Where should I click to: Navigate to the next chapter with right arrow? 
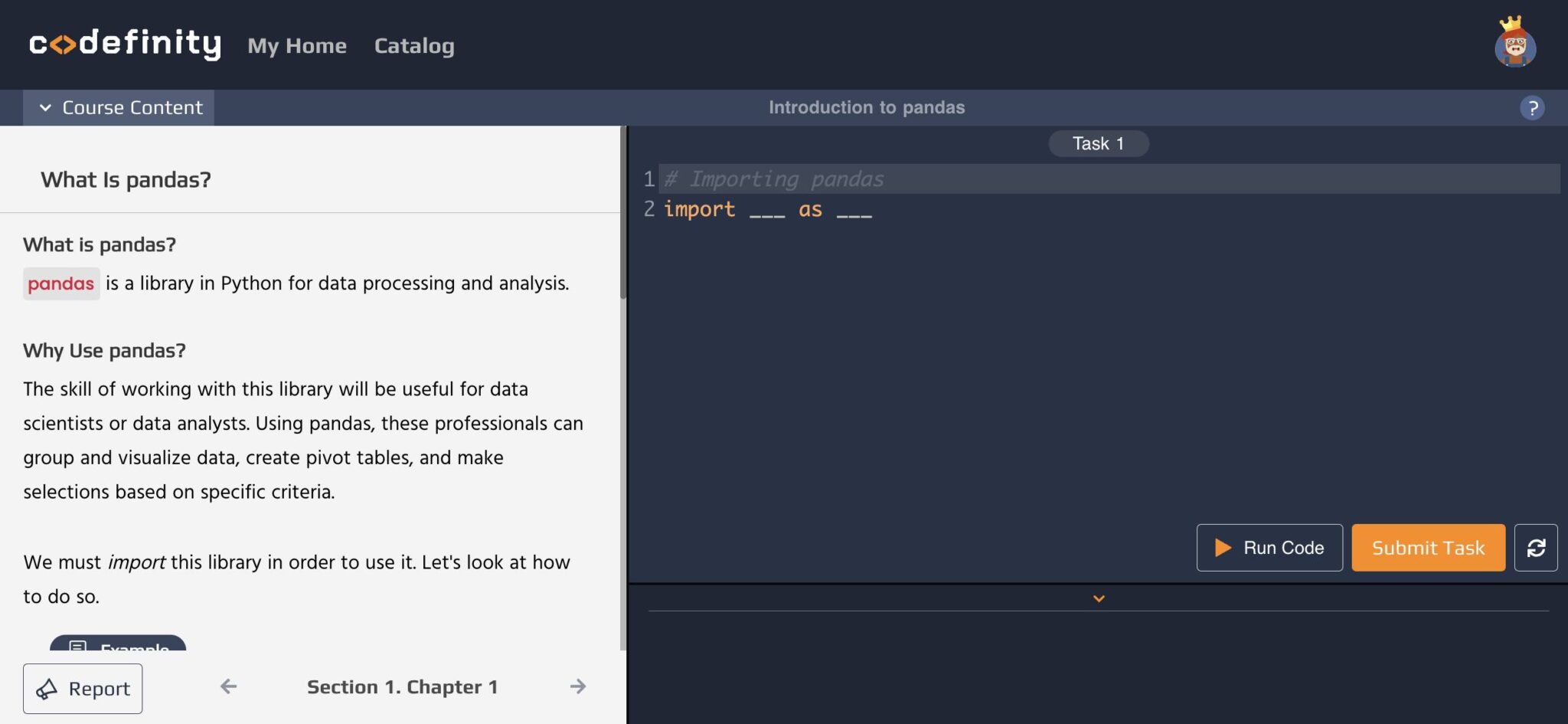pyautogui.click(x=577, y=686)
